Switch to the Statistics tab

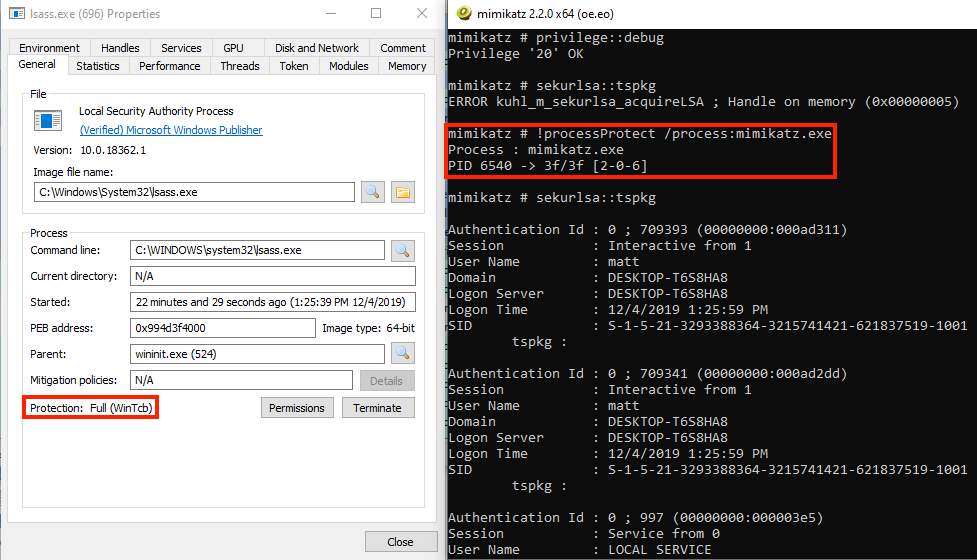[98, 66]
